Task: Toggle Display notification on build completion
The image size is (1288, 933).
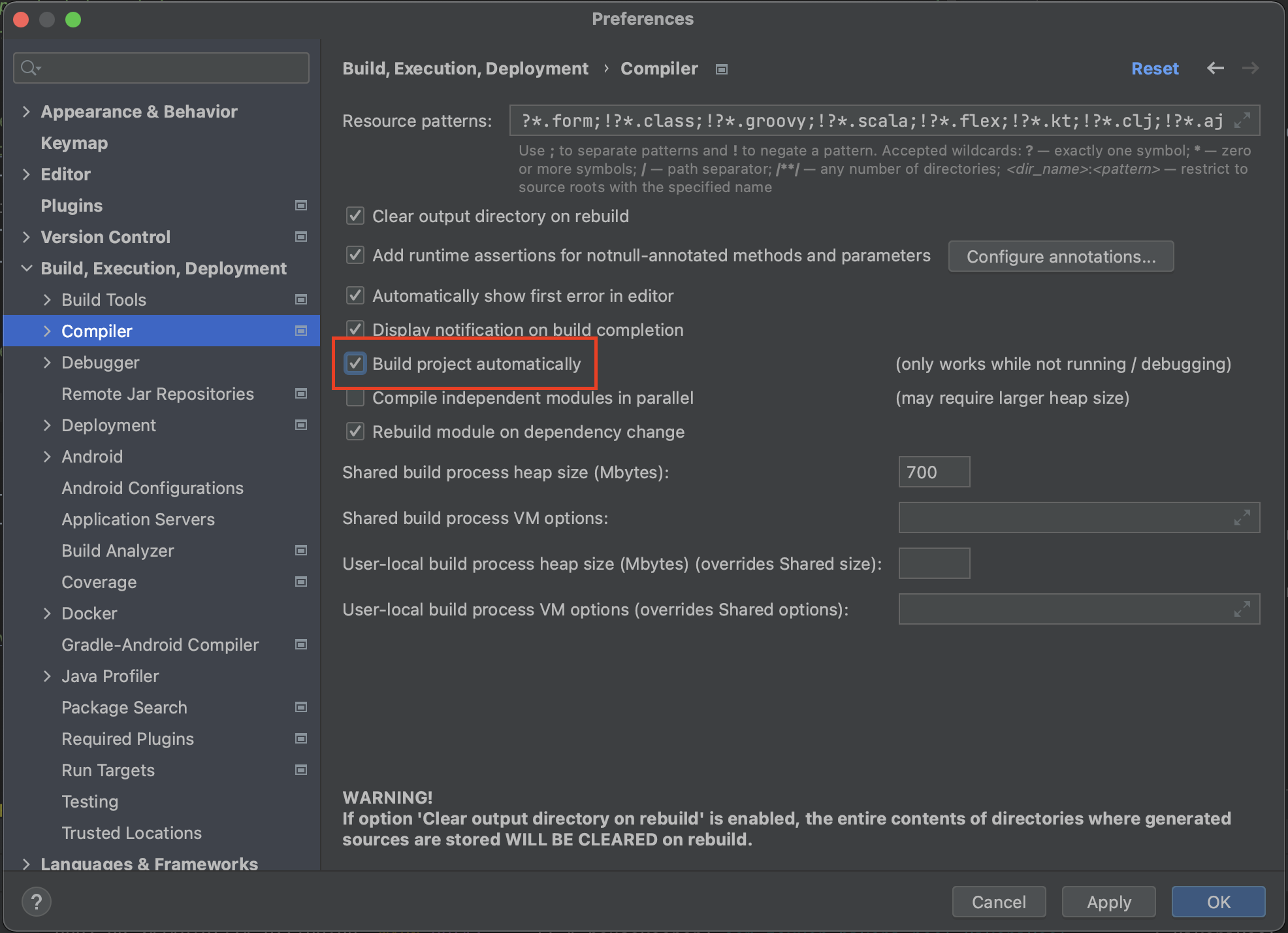Action: [355, 329]
